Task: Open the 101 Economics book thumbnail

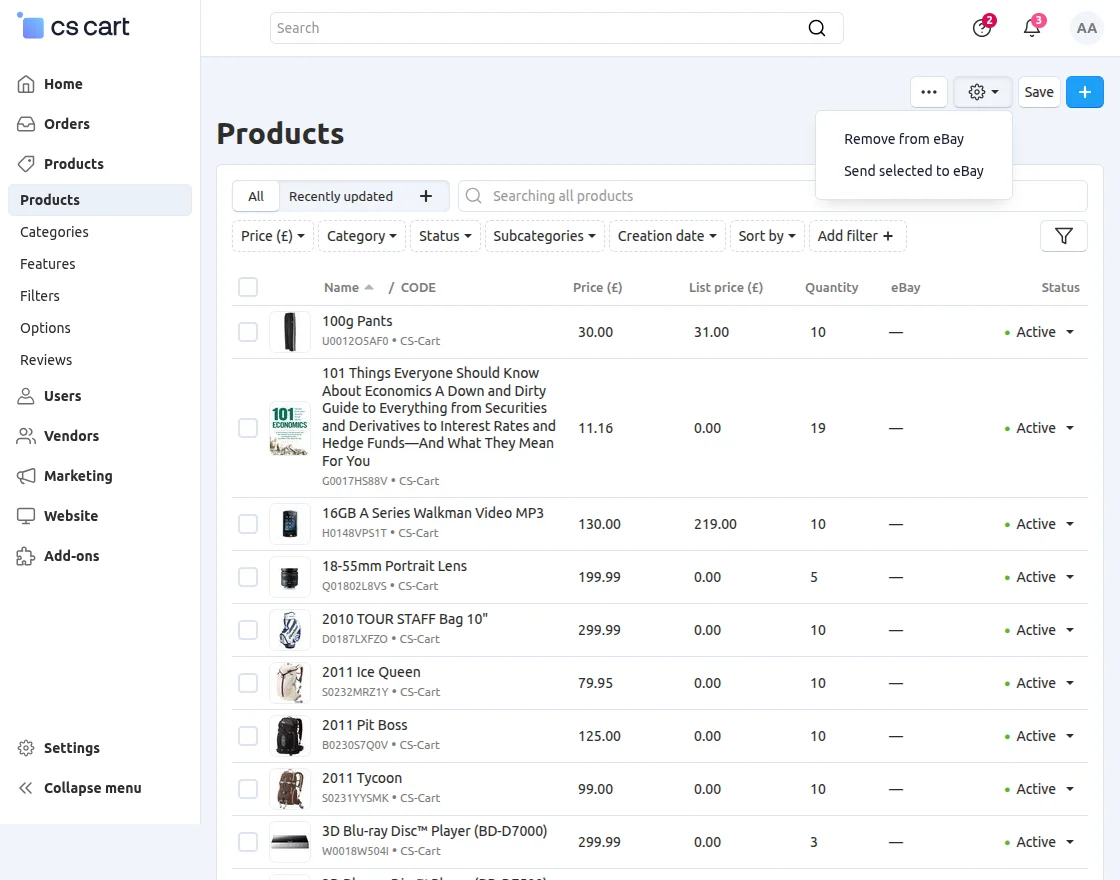Action: tap(289, 429)
